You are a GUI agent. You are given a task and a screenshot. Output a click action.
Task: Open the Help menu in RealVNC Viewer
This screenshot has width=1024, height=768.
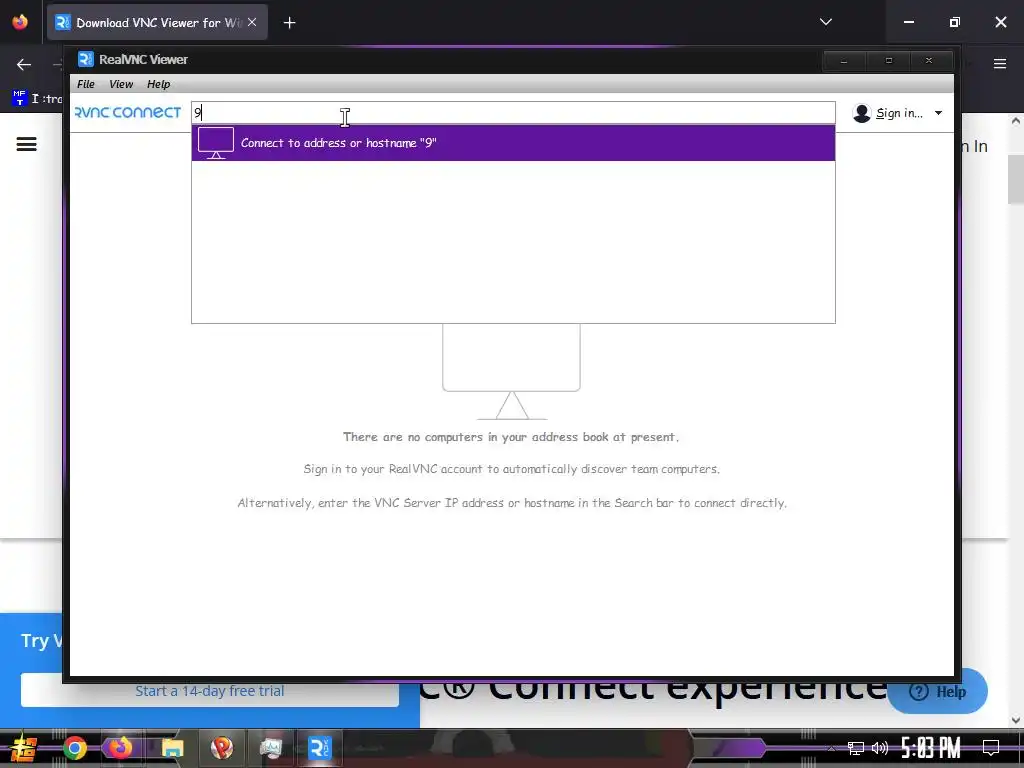158,84
